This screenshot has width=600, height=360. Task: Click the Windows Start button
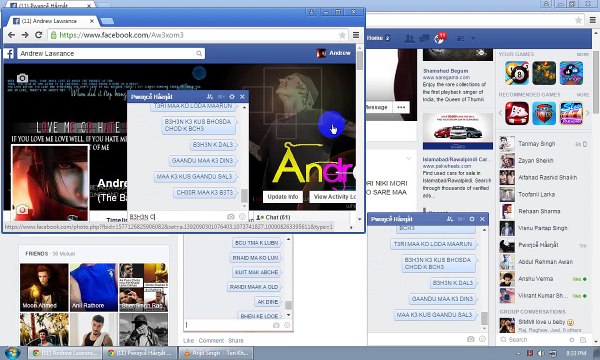(x=12, y=352)
